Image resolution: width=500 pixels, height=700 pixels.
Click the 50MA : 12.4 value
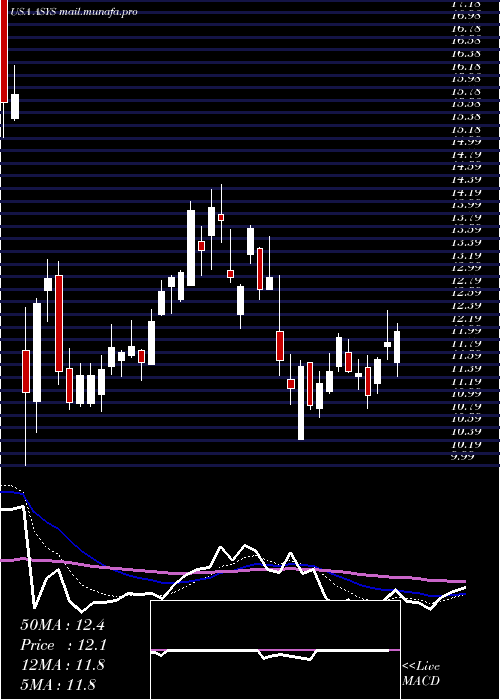pos(62,625)
